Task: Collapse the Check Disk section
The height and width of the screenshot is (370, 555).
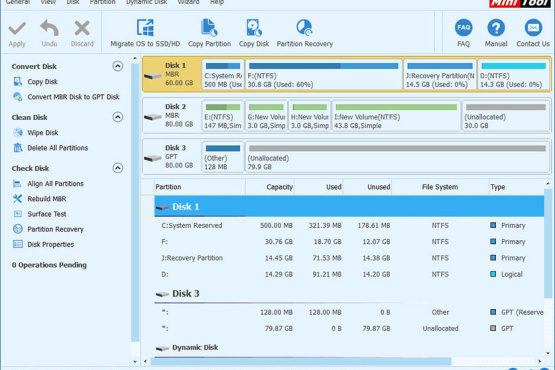Action: tap(118, 168)
